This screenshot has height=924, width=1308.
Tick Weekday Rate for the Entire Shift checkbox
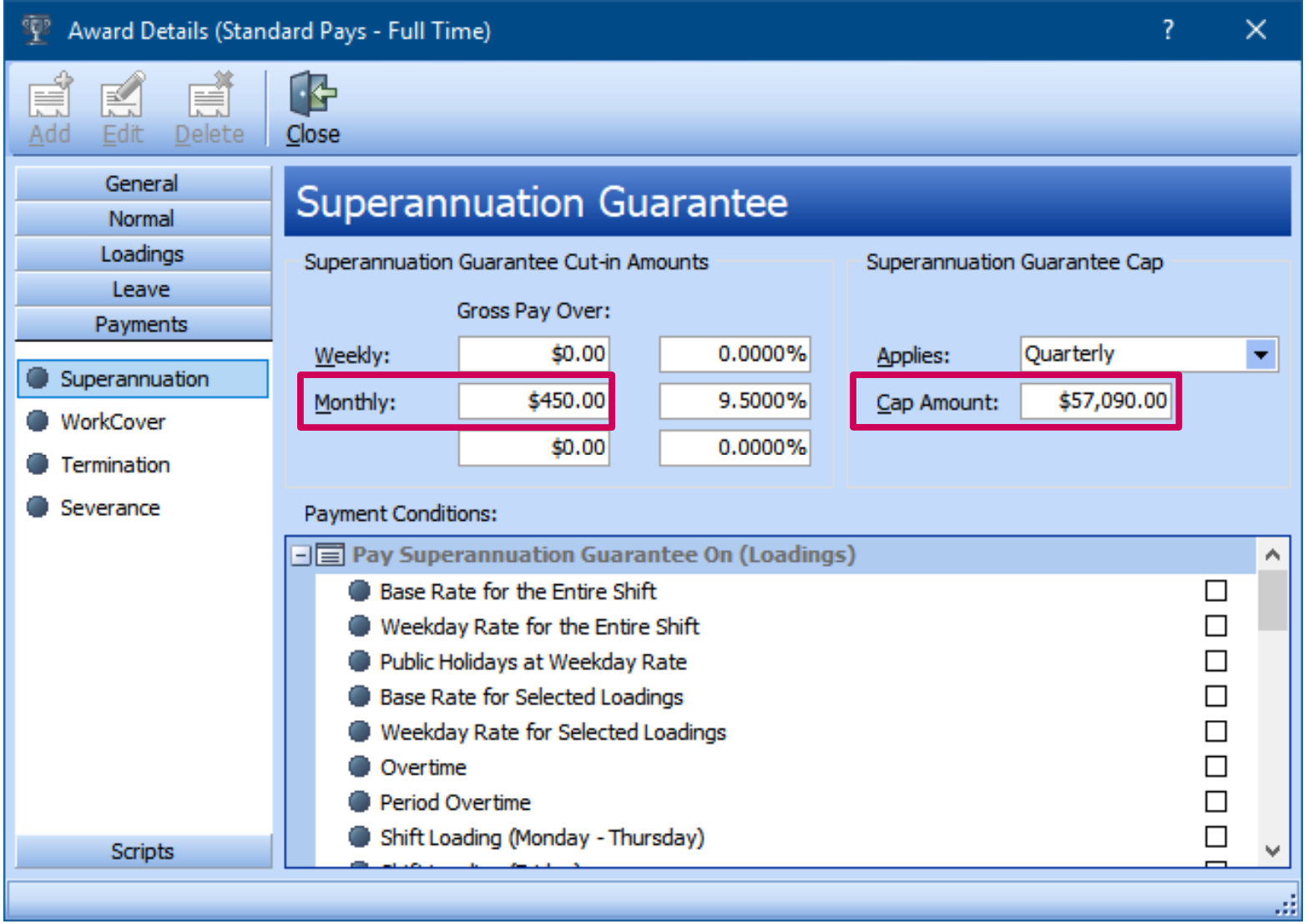[x=1216, y=626]
